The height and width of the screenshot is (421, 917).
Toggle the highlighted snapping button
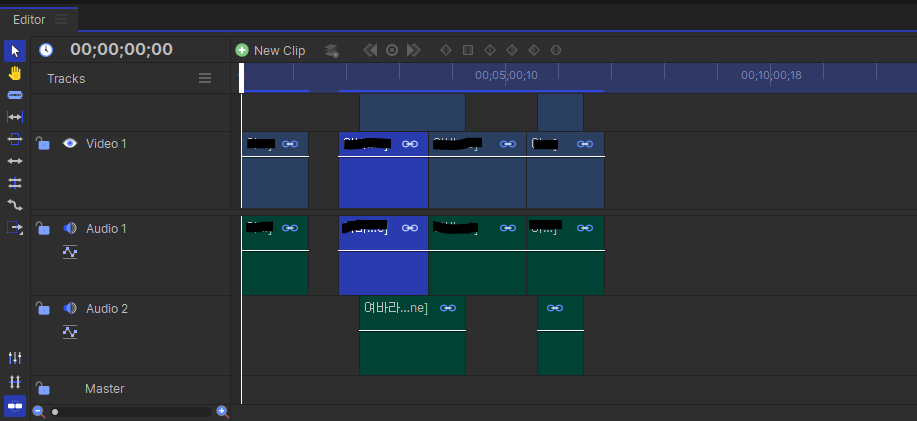[15, 405]
